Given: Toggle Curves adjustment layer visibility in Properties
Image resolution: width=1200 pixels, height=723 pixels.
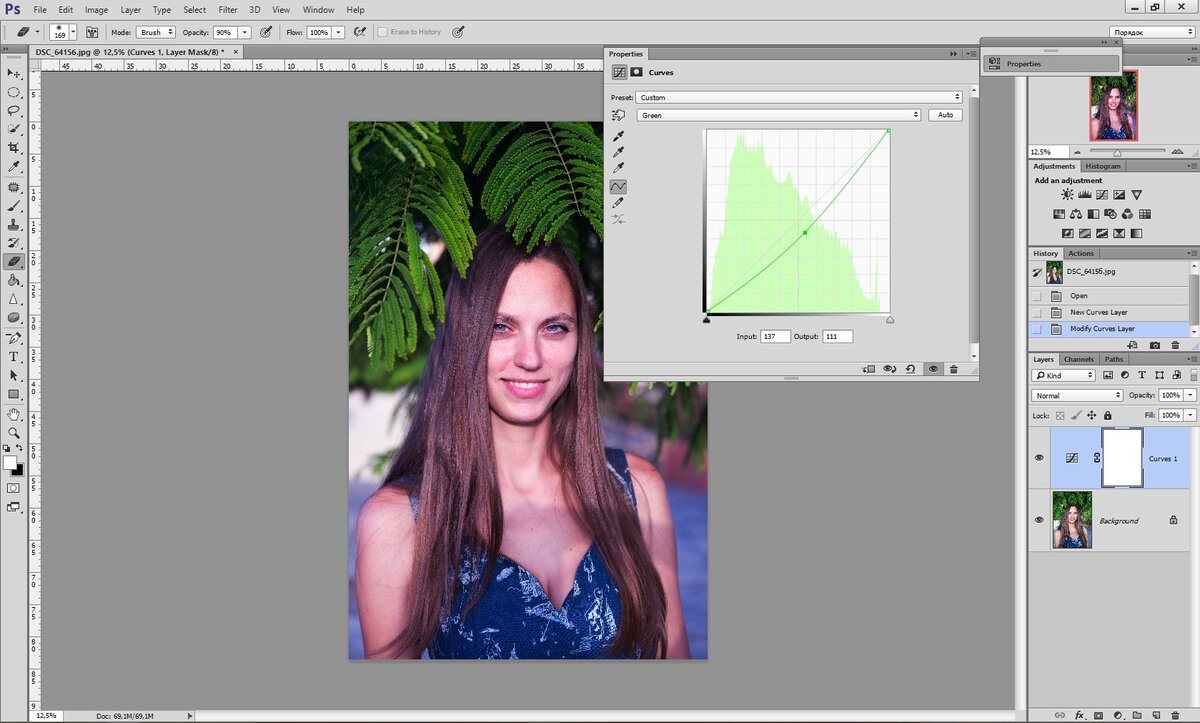Looking at the screenshot, I should [x=932, y=368].
